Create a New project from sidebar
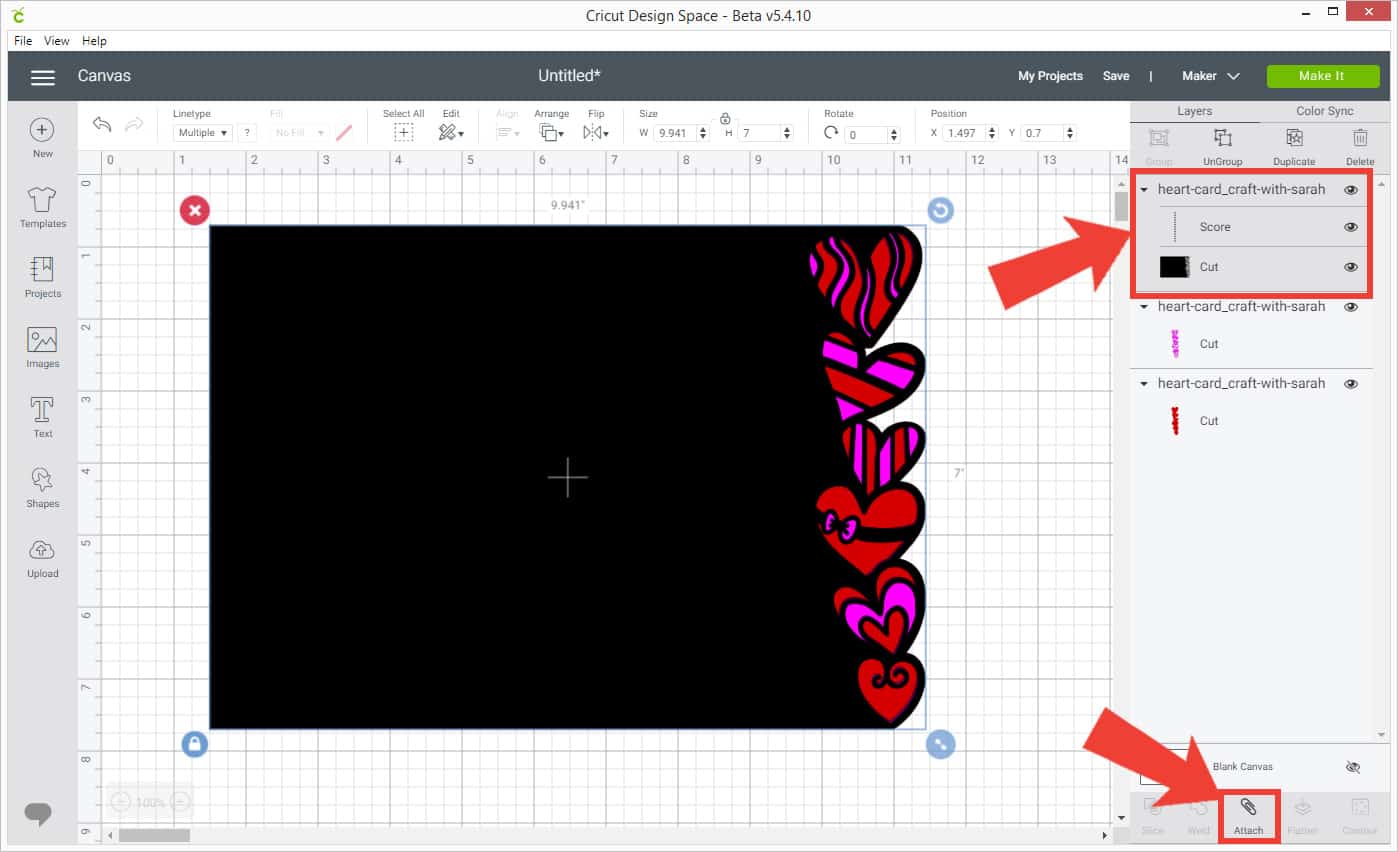 [x=42, y=138]
